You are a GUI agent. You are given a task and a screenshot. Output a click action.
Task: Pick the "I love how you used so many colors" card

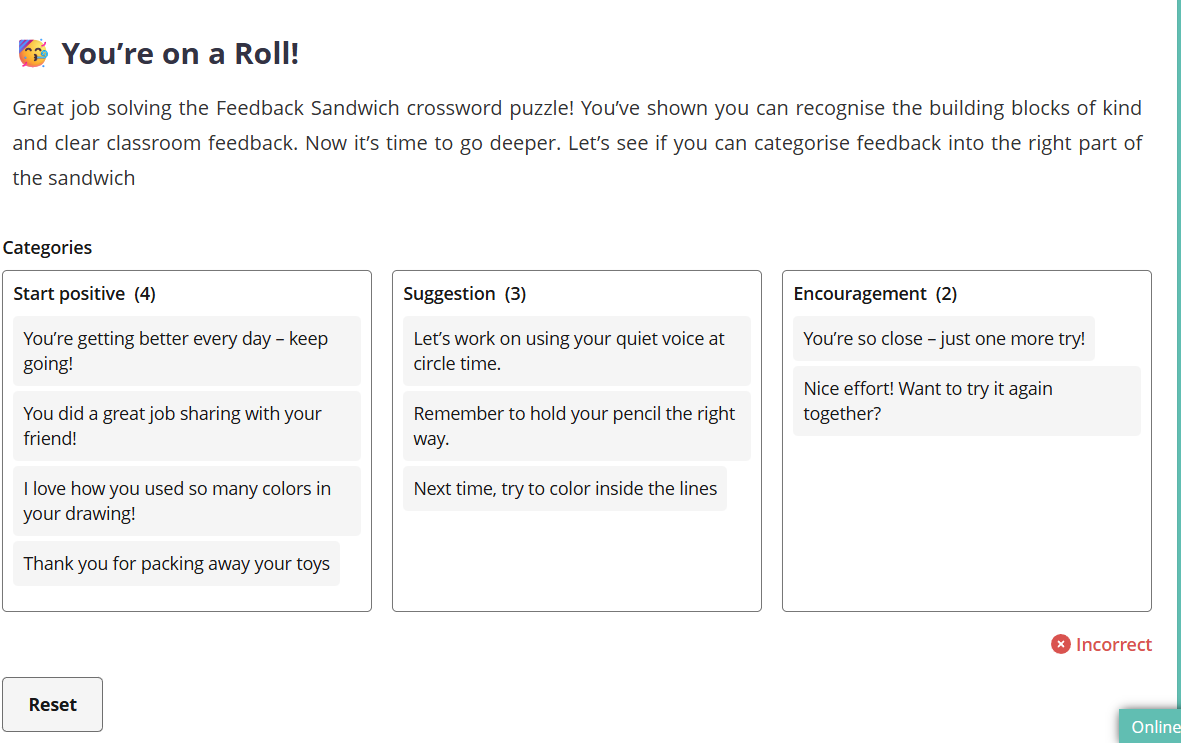186,501
